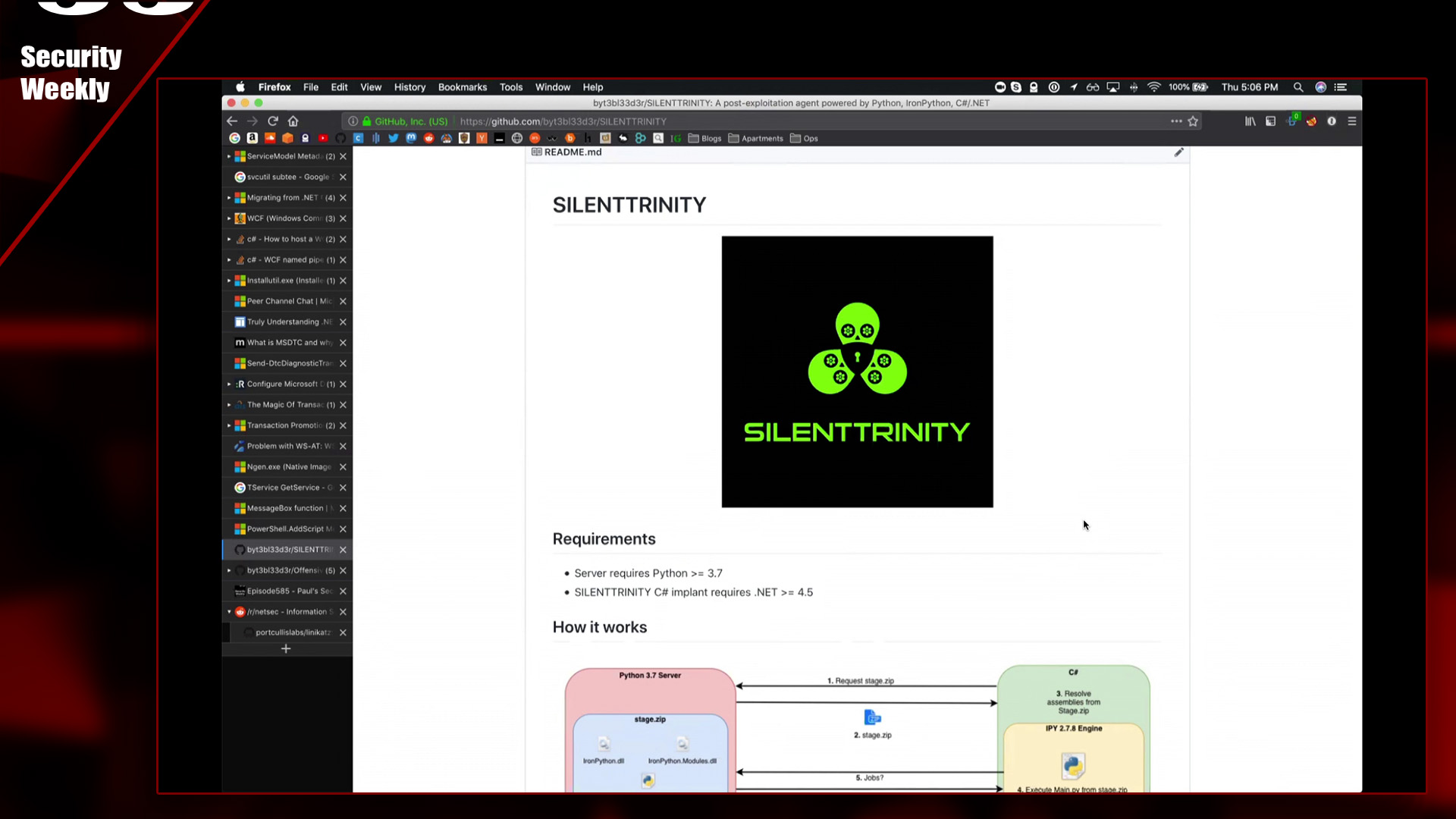Click the fox extension icon in toolbar
This screenshot has height=819, width=1456.
click(1311, 121)
